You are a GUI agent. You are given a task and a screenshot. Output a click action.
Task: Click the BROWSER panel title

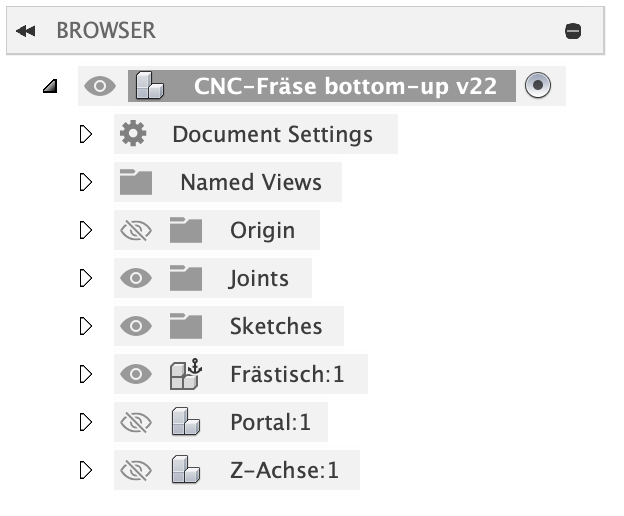pos(106,31)
